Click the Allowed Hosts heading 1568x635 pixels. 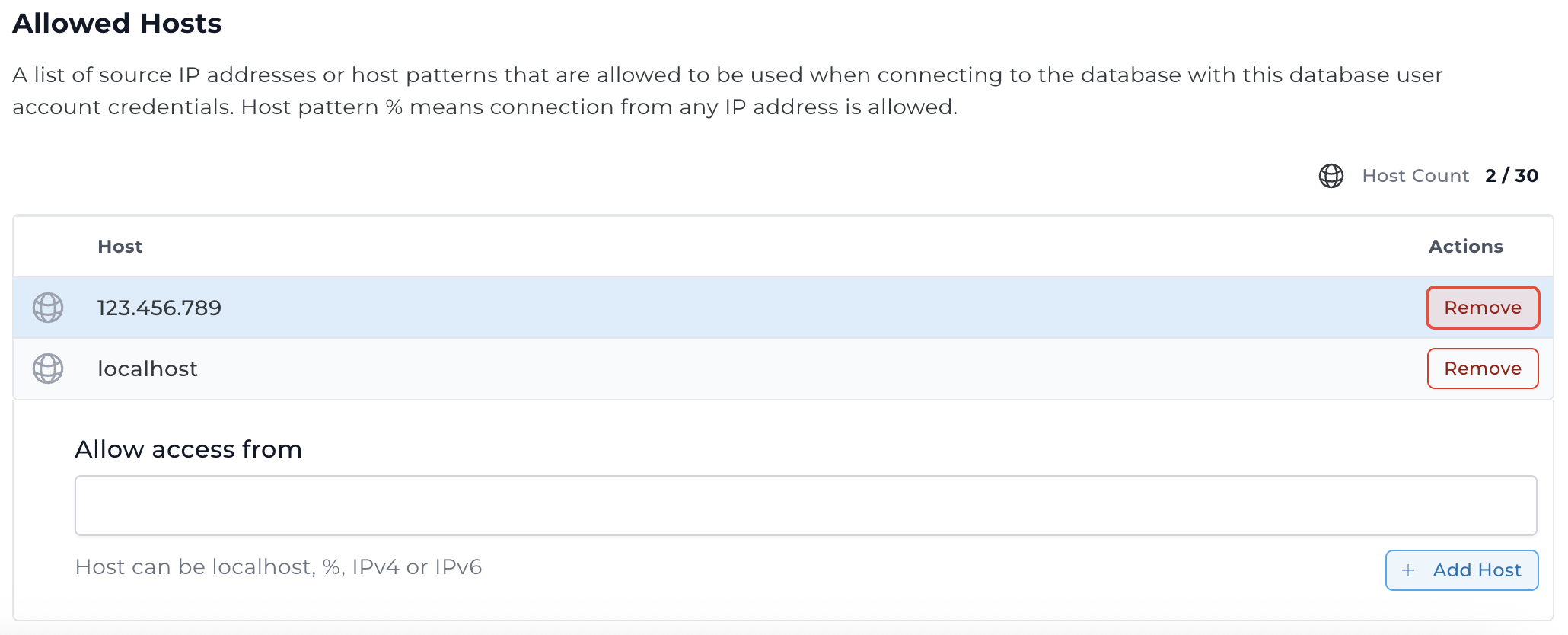(x=117, y=24)
